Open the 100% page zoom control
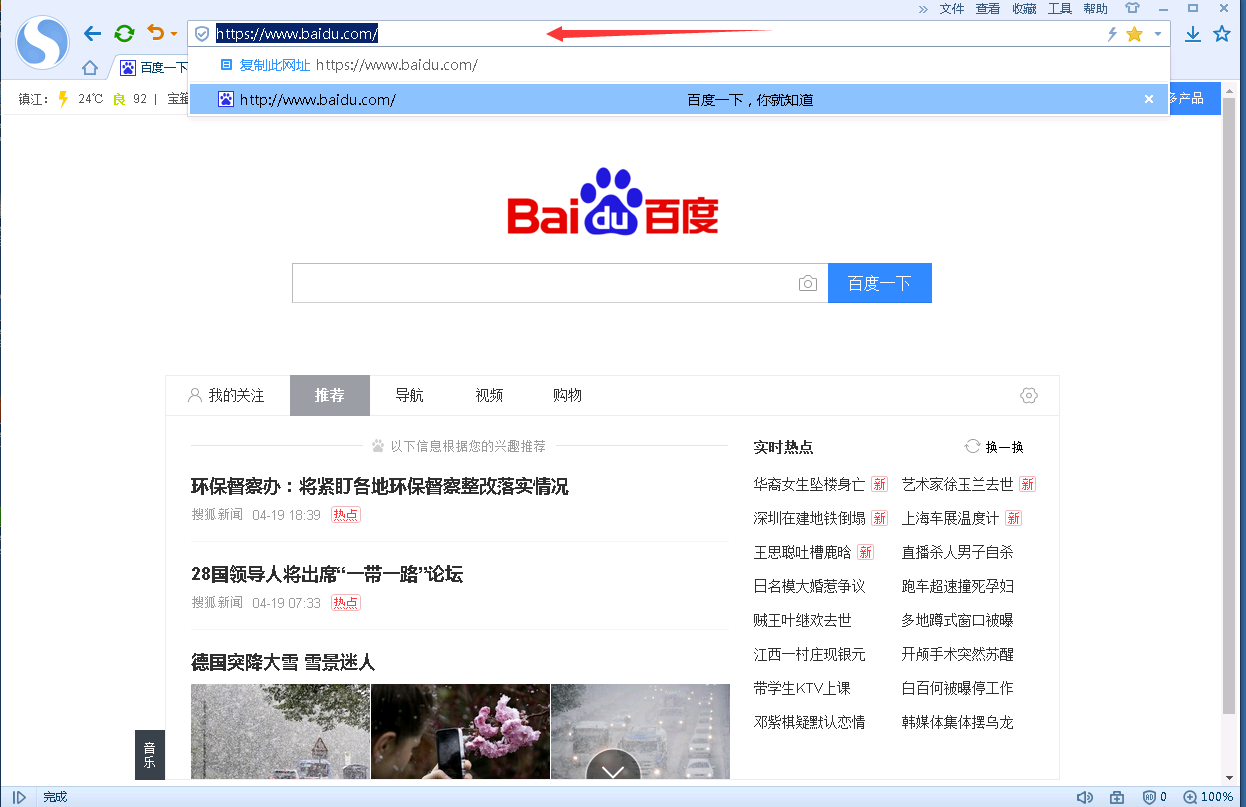This screenshot has height=807, width=1246. (1208, 797)
